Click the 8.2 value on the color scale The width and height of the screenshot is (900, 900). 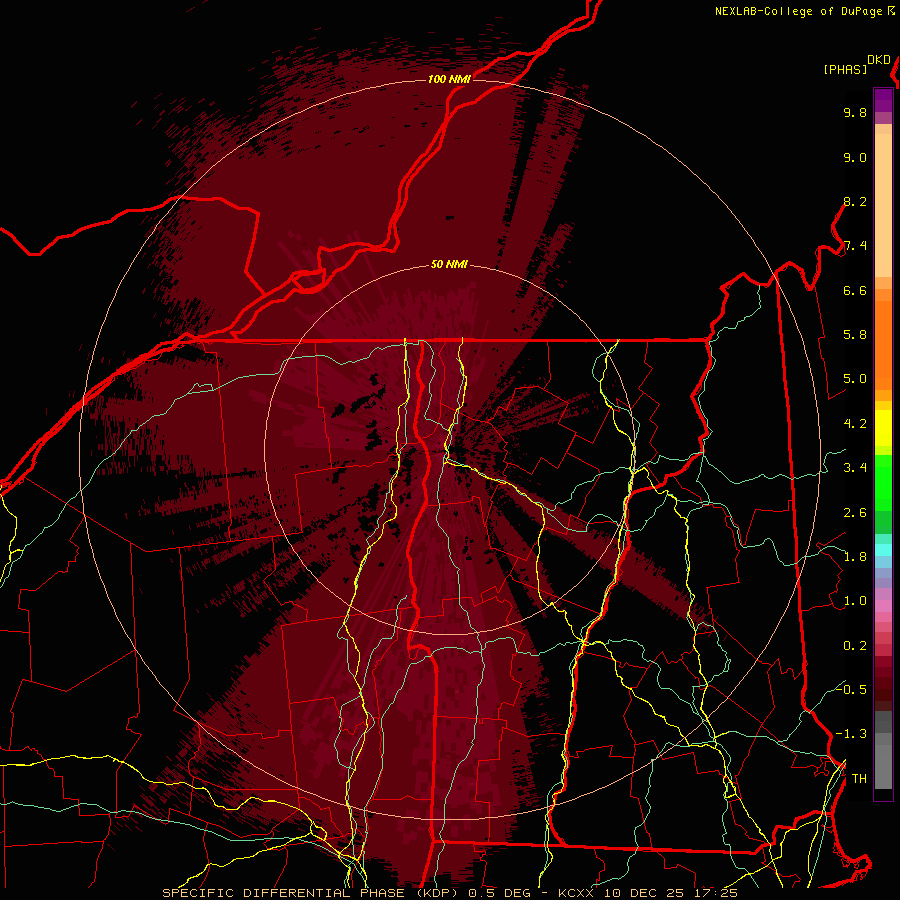click(x=855, y=201)
